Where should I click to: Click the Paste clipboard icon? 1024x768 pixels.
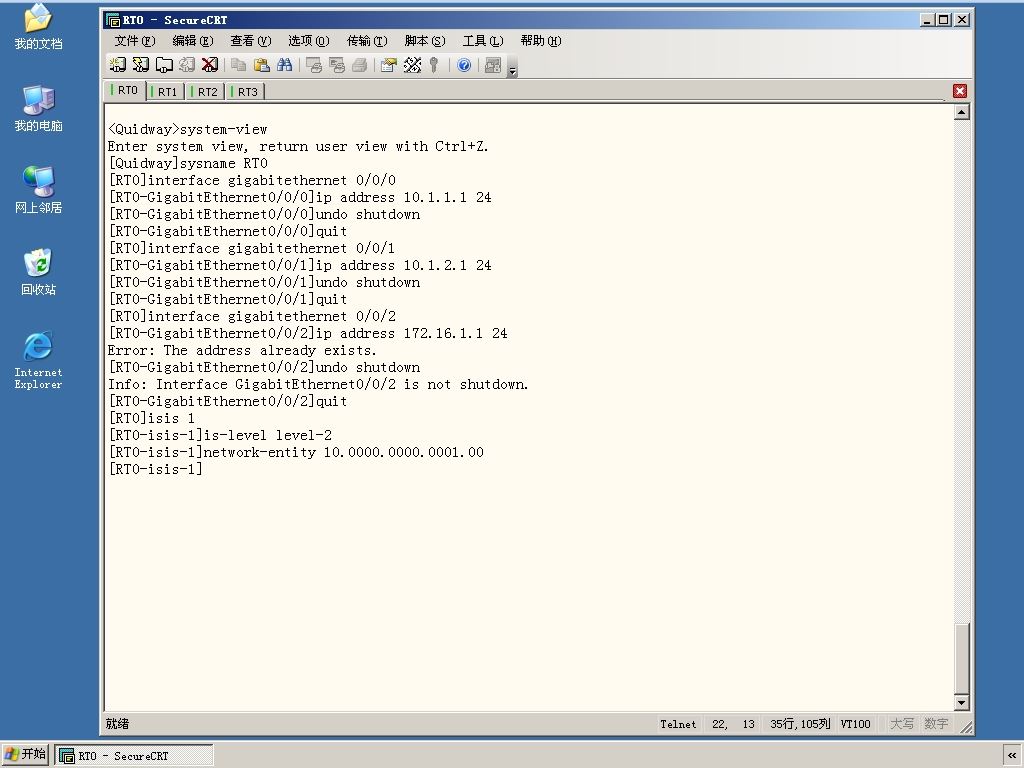261,65
